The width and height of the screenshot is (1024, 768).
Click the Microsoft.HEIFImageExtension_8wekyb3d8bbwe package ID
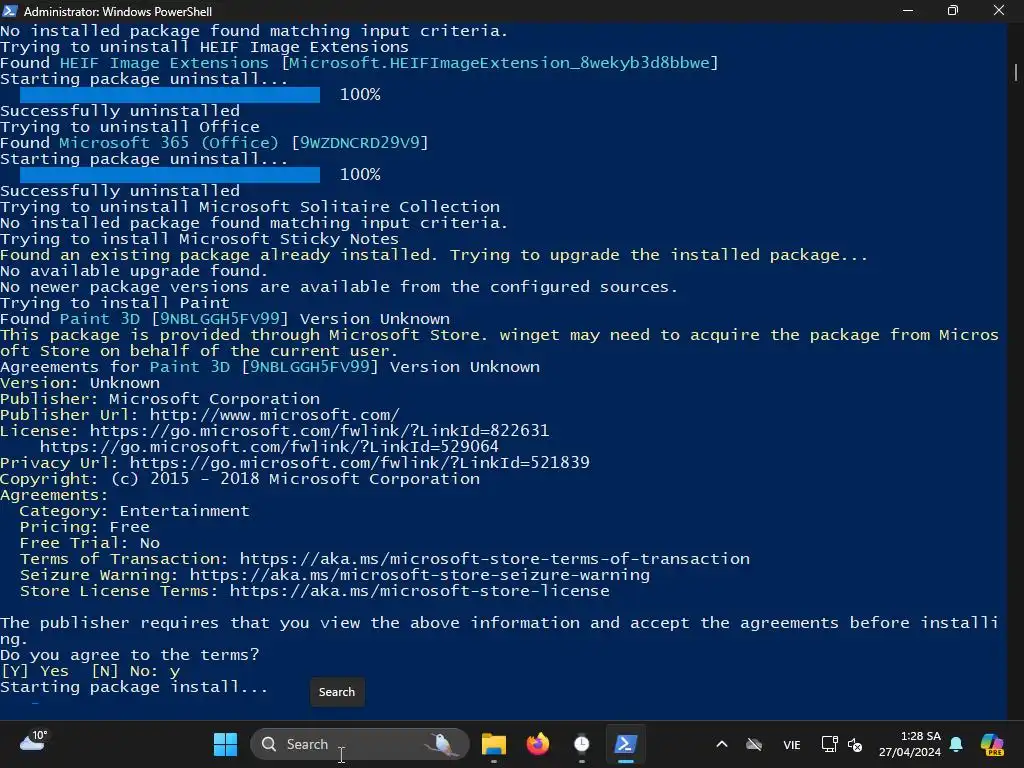[499, 63]
